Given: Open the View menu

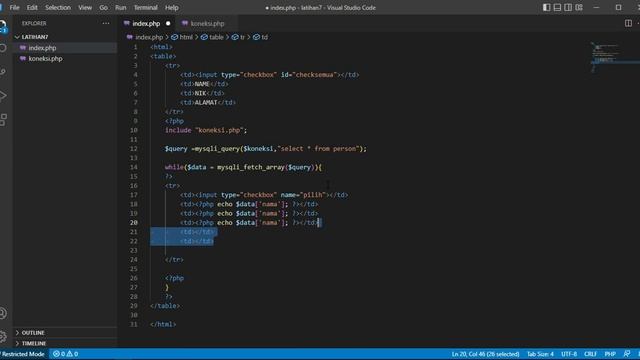Looking at the screenshot, I should [85, 7].
